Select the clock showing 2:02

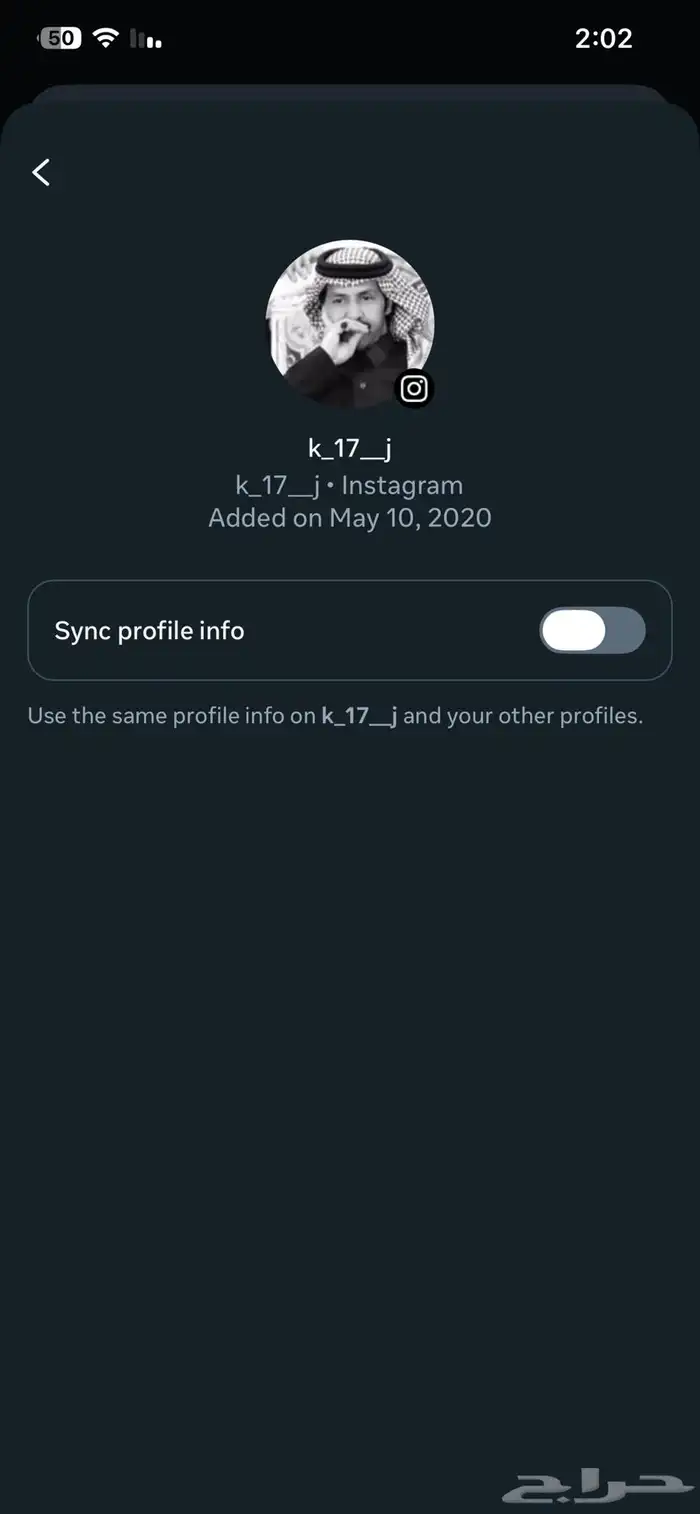605,37
